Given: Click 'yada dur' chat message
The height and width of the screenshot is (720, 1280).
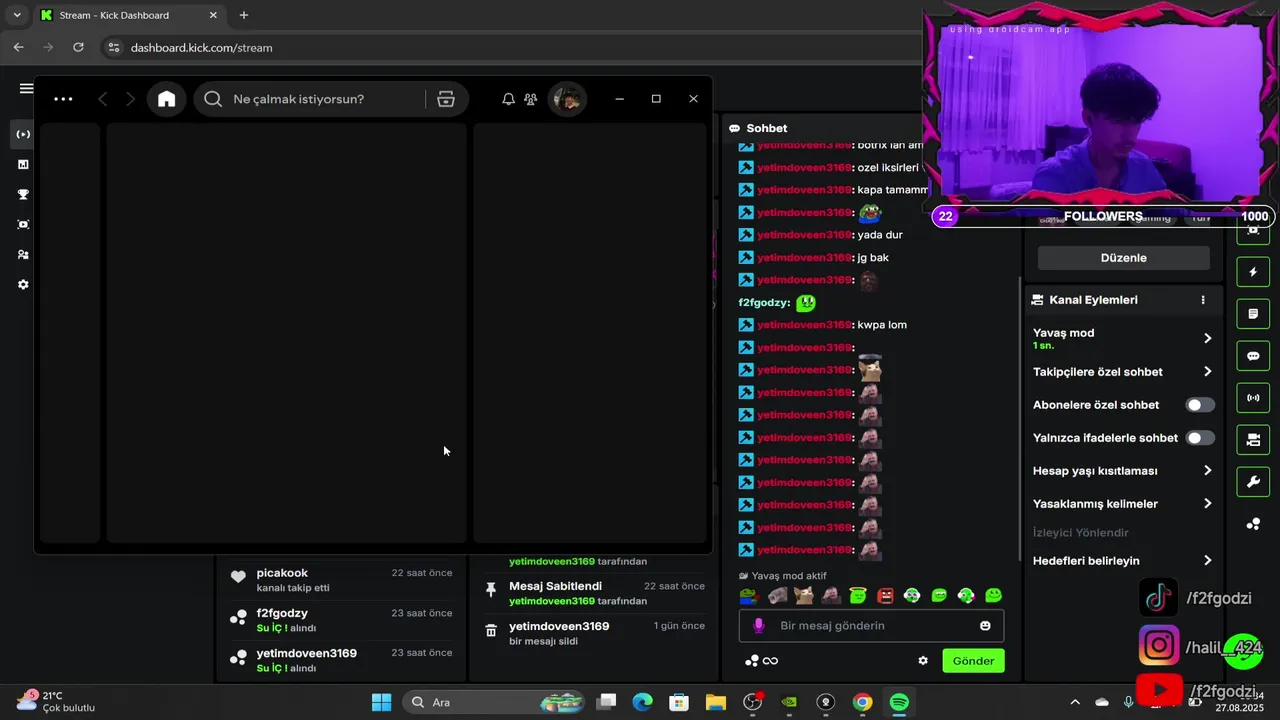Looking at the screenshot, I should point(880,235).
